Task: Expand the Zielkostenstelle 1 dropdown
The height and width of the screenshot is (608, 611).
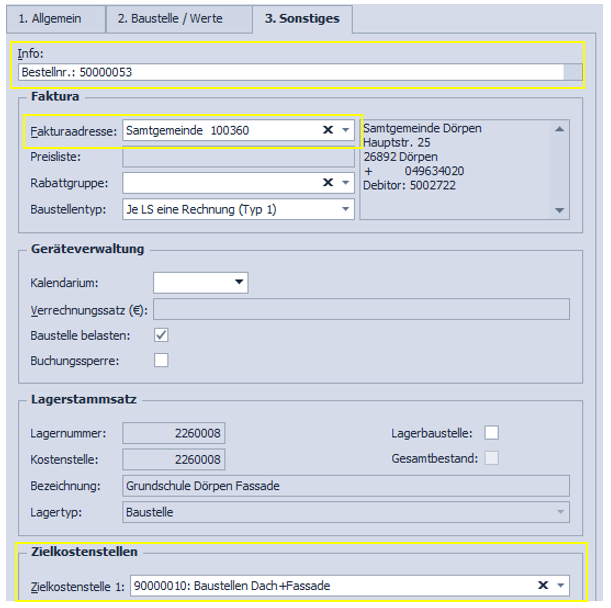Action: click(561, 585)
